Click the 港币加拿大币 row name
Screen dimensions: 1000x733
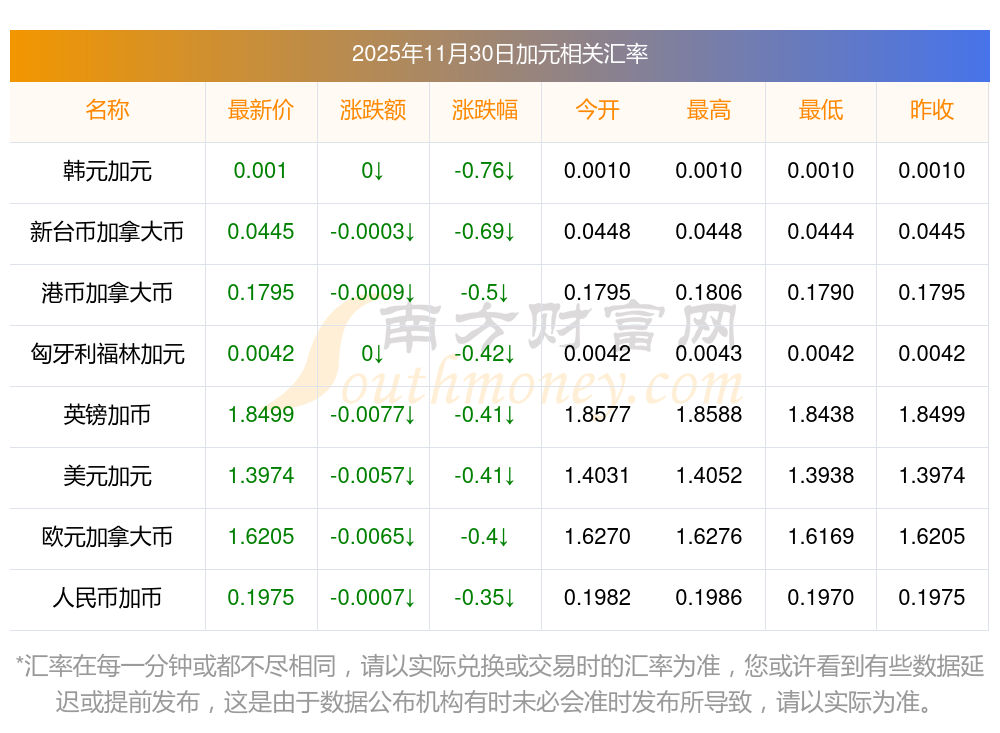pos(107,293)
